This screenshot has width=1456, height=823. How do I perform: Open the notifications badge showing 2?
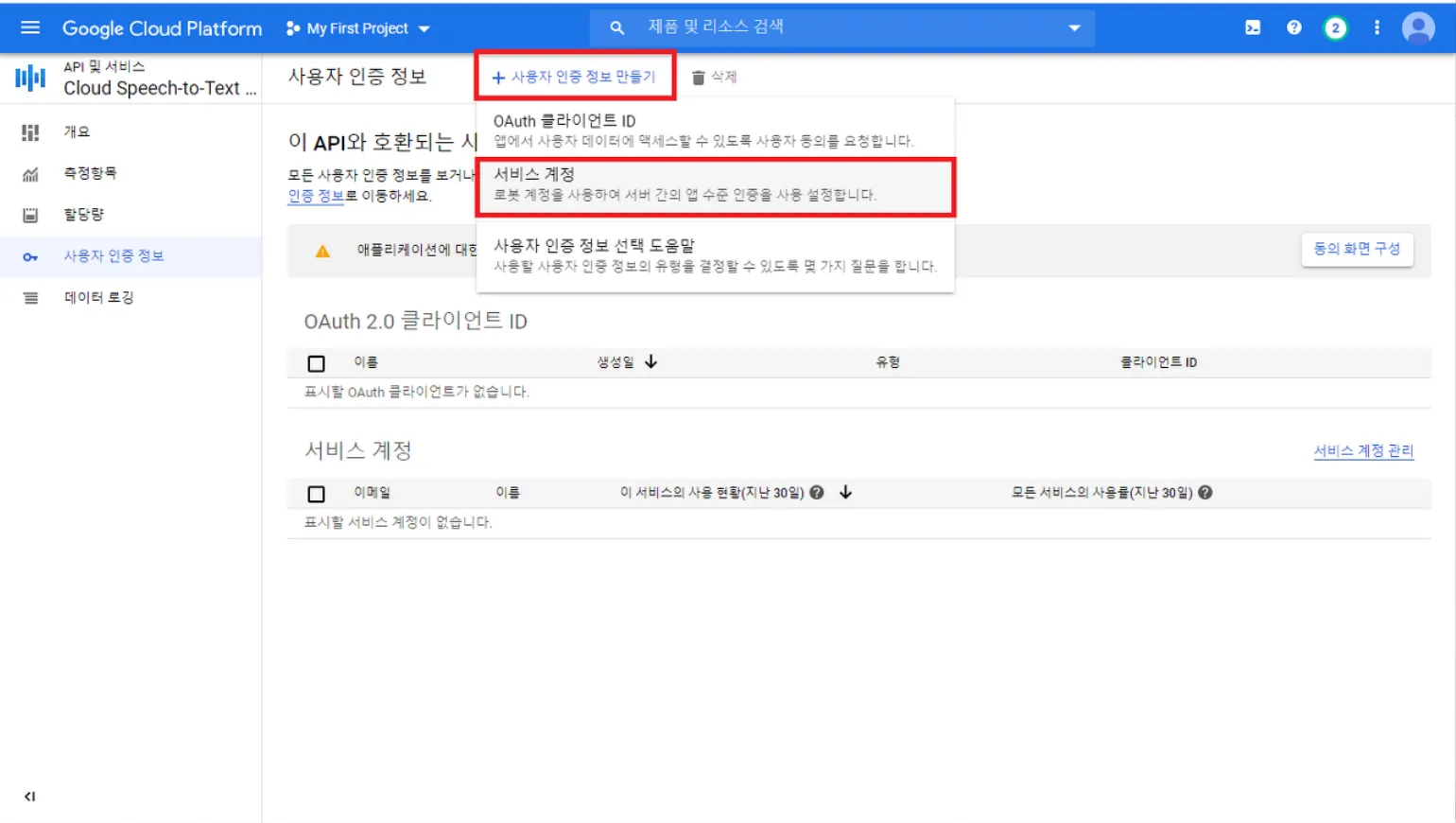tap(1335, 27)
